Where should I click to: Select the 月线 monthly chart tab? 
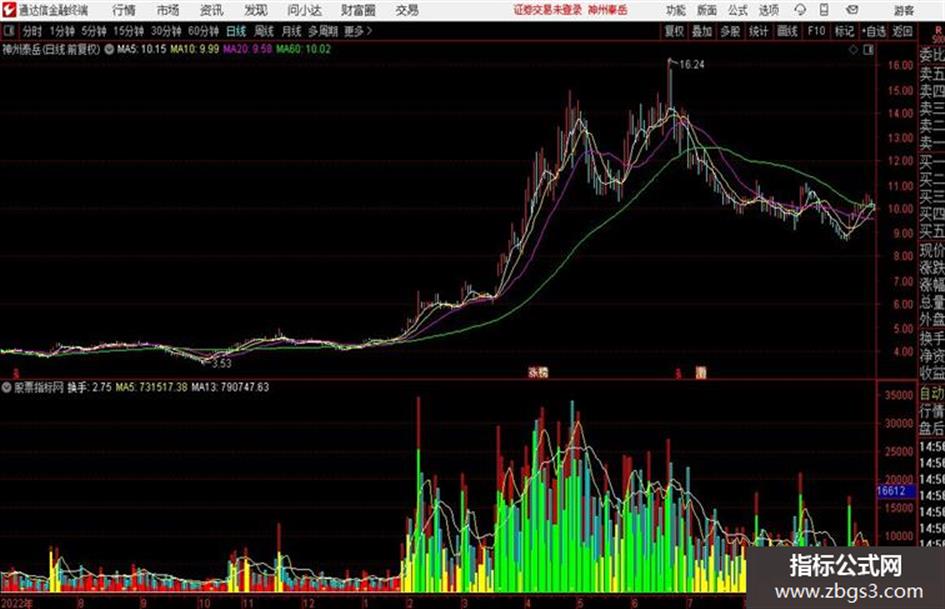pos(292,31)
